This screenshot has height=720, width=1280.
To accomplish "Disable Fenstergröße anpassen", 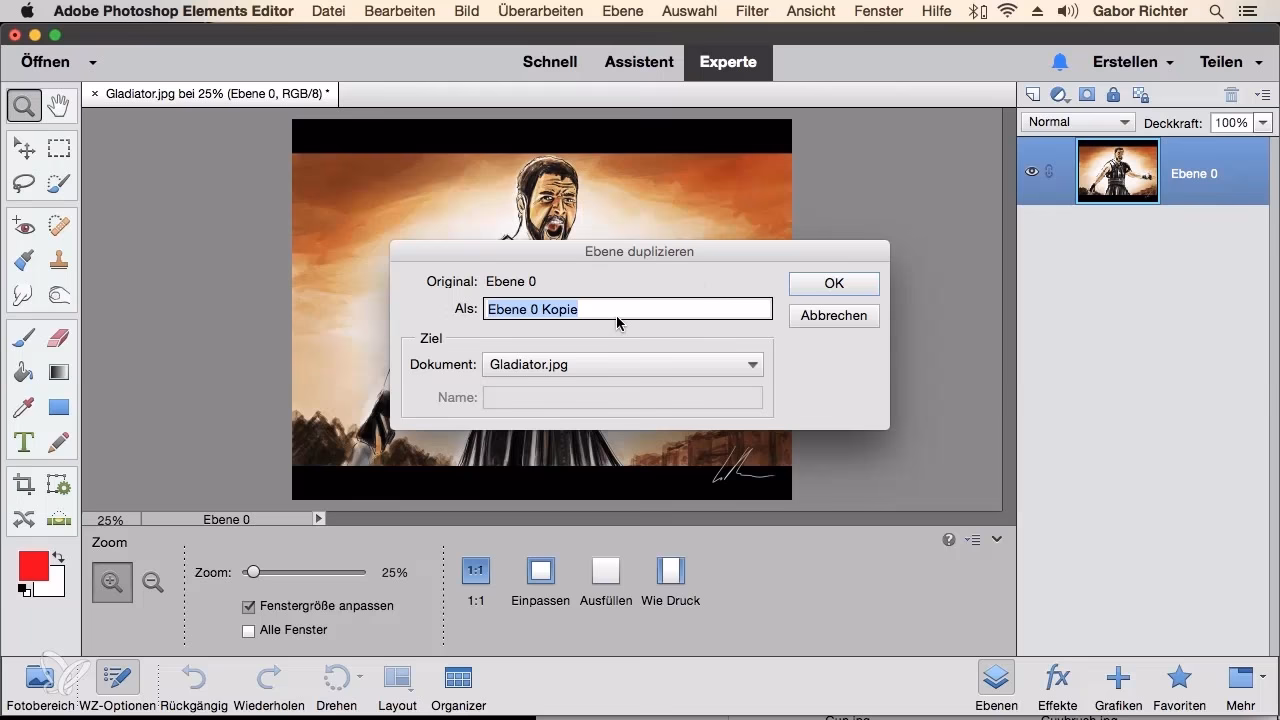I will click(x=247, y=606).
